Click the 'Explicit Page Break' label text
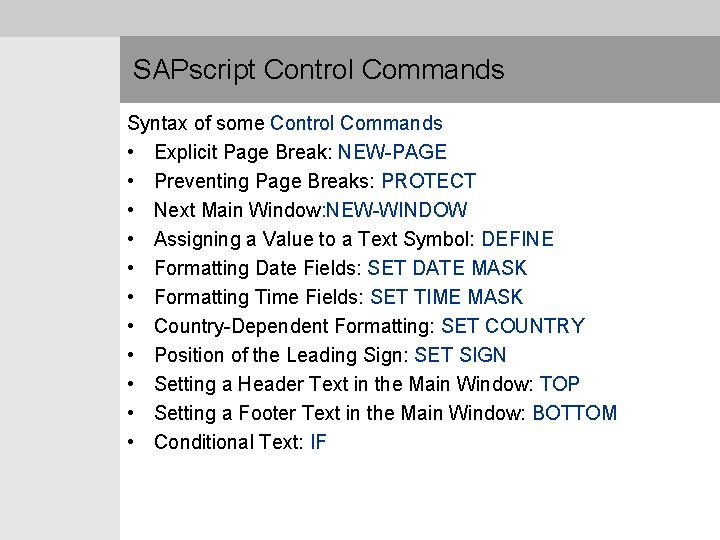The width and height of the screenshot is (720, 540). 242,152
